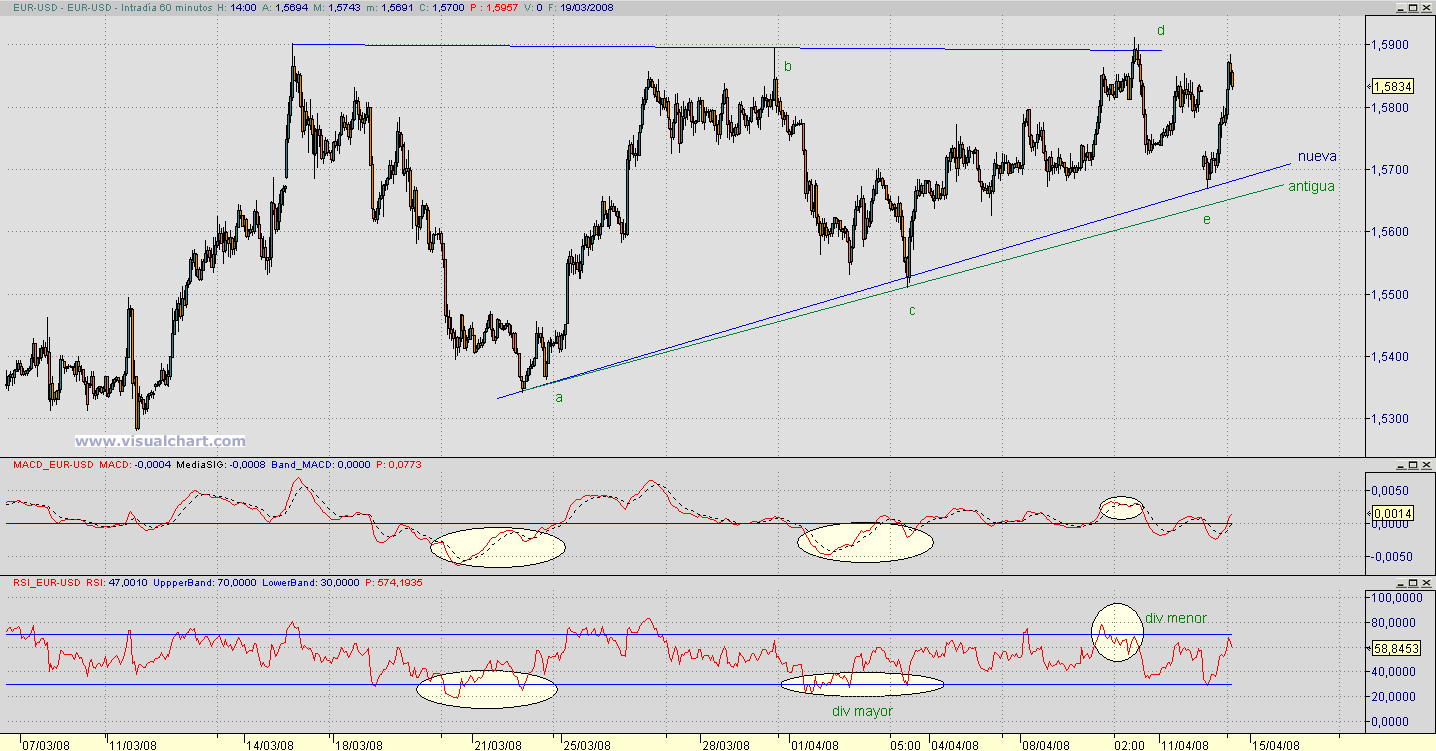
Task: Close the MACD indicator pane
Action: click(1425, 465)
